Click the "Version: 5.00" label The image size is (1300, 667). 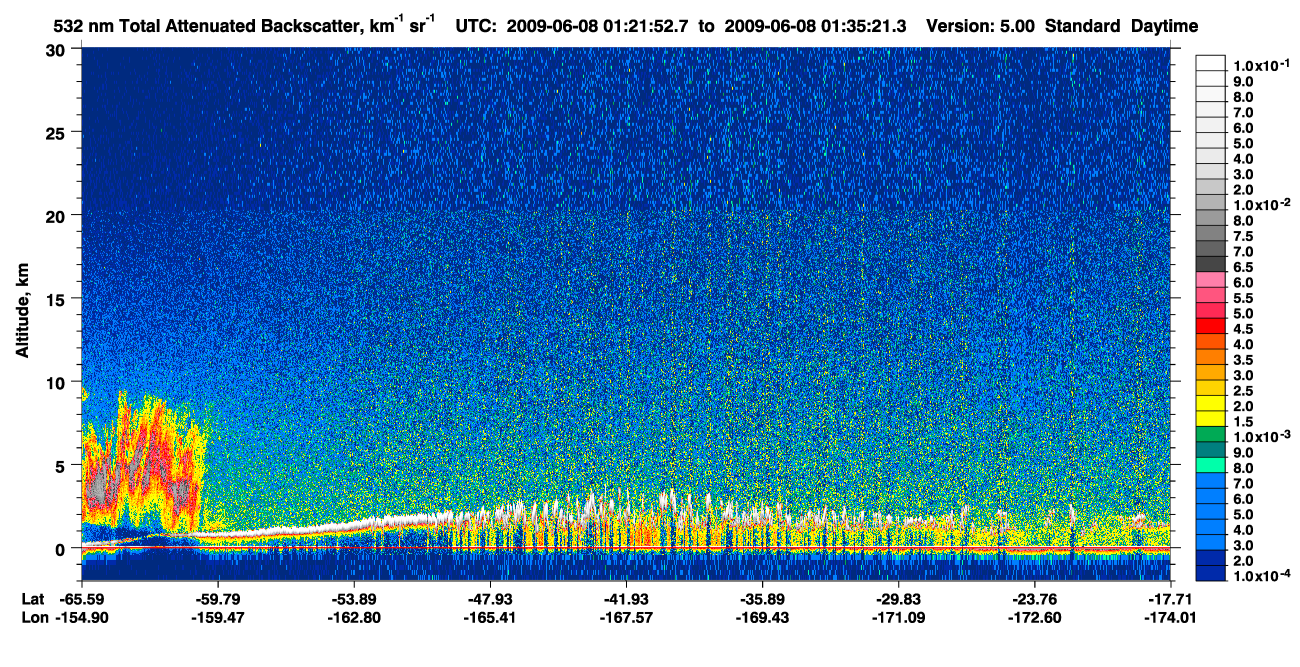tap(981, 26)
